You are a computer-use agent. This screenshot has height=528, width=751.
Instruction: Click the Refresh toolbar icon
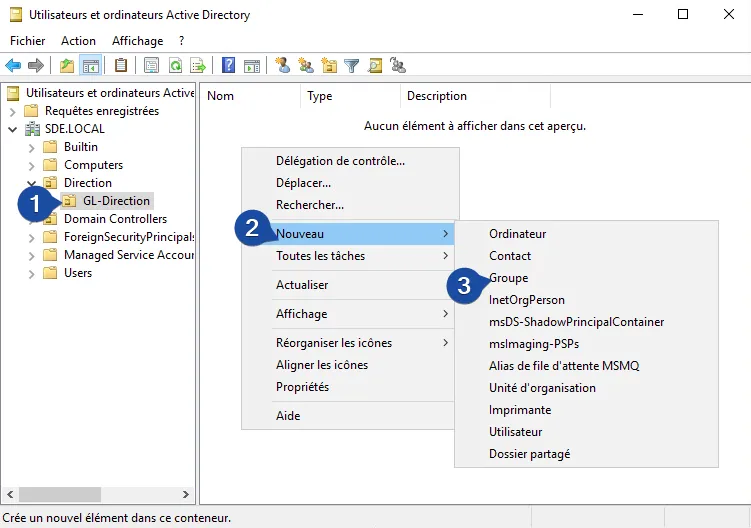[x=175, y=66]
